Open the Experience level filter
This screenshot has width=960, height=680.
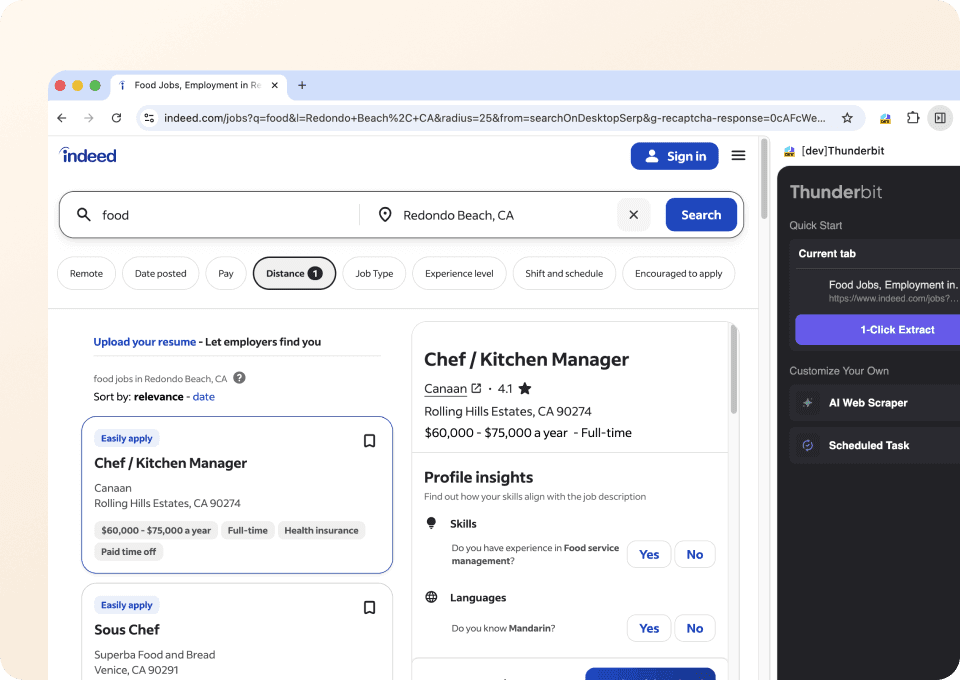(x=458, y=273)
